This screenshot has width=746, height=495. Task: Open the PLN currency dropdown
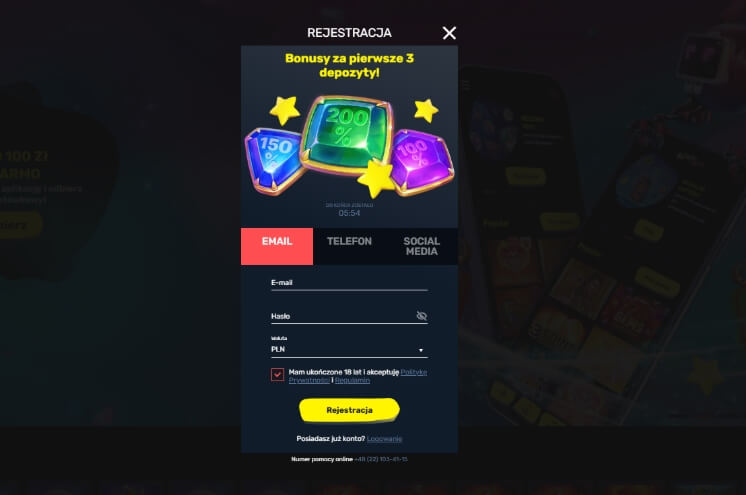349,349
